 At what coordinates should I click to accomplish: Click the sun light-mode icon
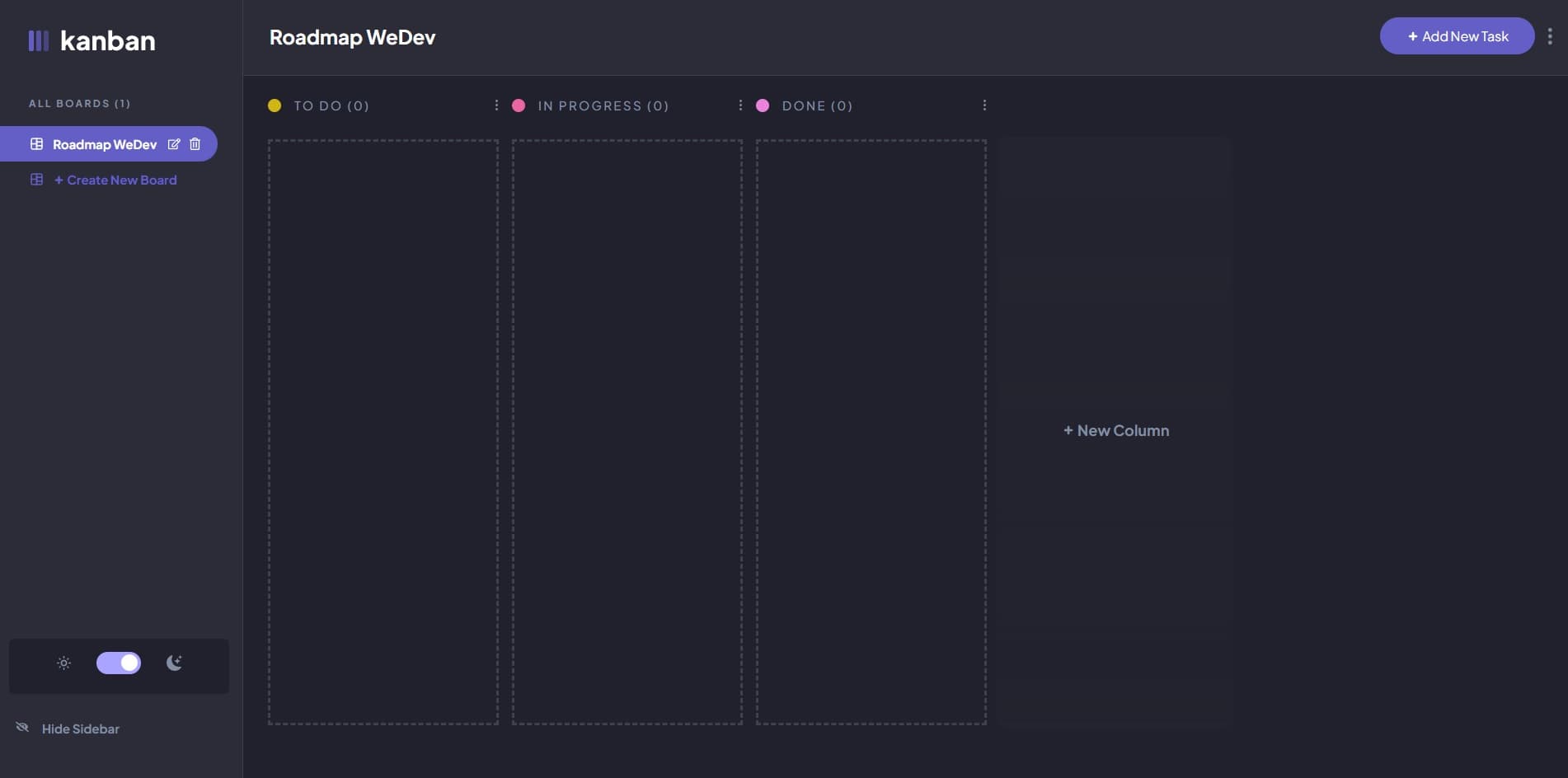[63, 663]
